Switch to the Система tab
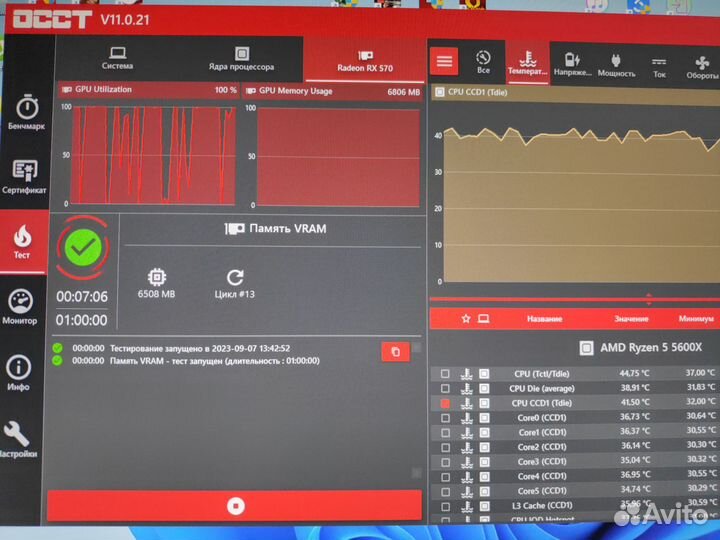The image size is (720, 540). [x=118, y=58]
